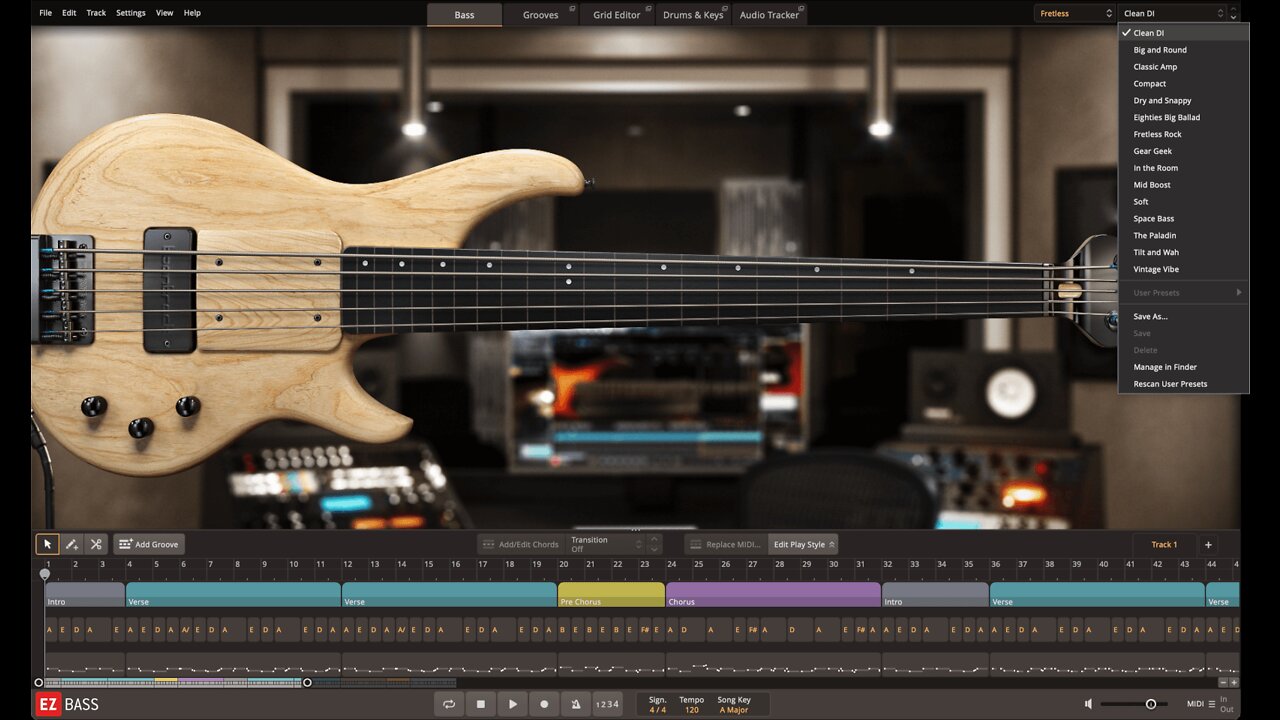Select the Chorus song block
The image size is (1280, 720).
click(773, 595)
